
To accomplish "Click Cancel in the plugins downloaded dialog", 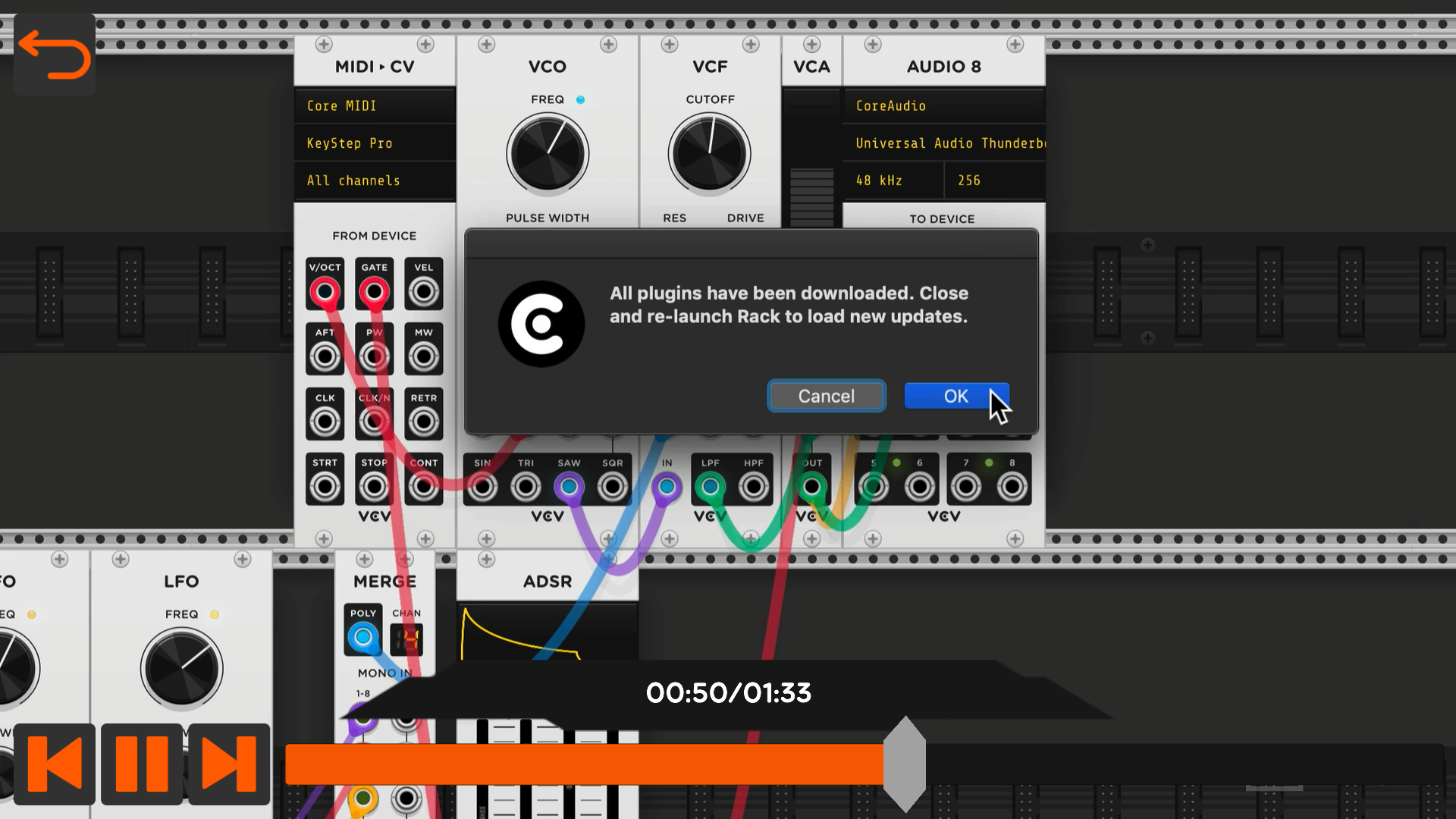I will coord(827,396).
